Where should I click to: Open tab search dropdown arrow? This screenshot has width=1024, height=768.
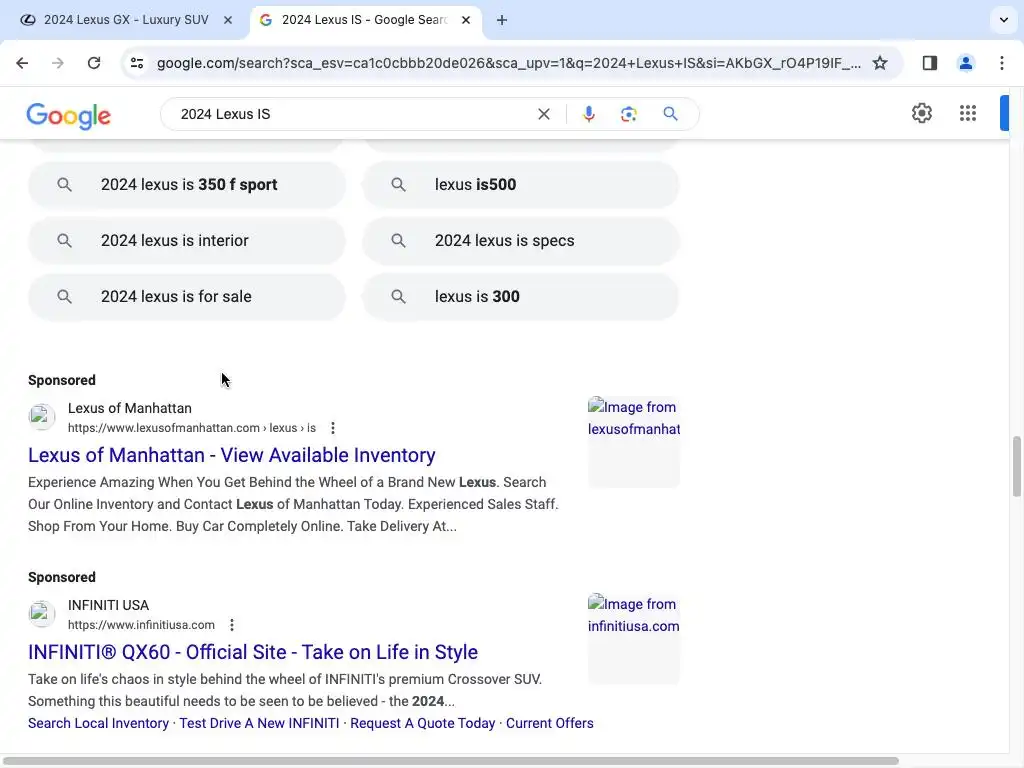click(1004, 20)
